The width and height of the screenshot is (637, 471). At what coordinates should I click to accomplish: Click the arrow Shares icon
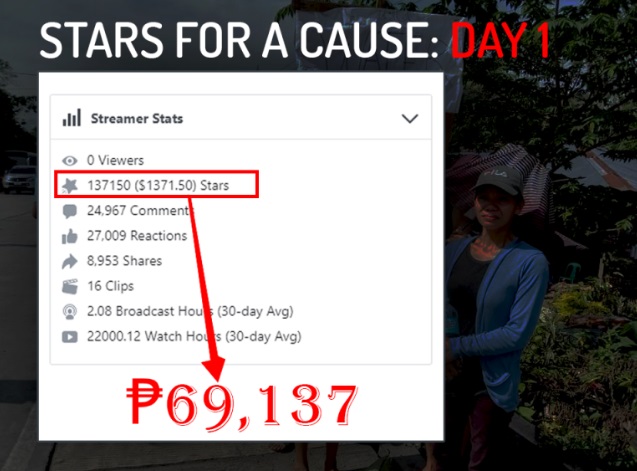tap(69, 261)
